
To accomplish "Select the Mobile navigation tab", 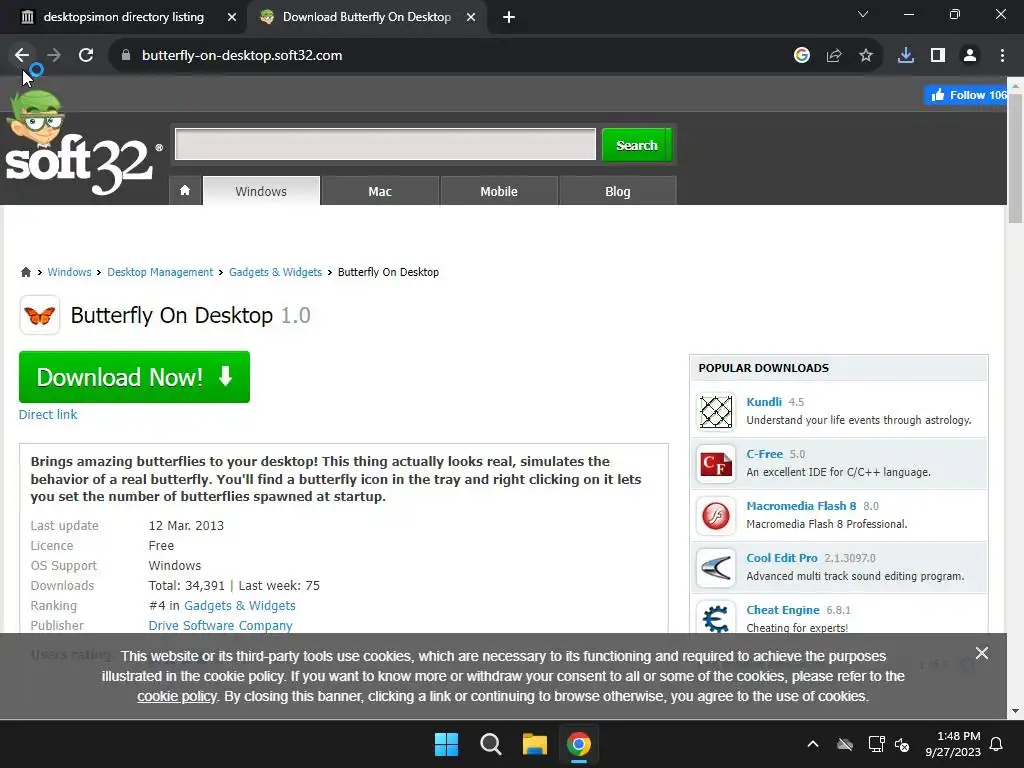I will 499,191.
